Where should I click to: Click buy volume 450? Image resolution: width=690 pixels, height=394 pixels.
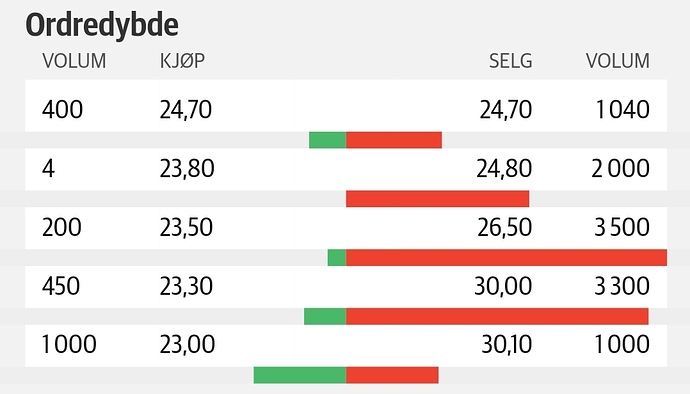pos(61,286)
